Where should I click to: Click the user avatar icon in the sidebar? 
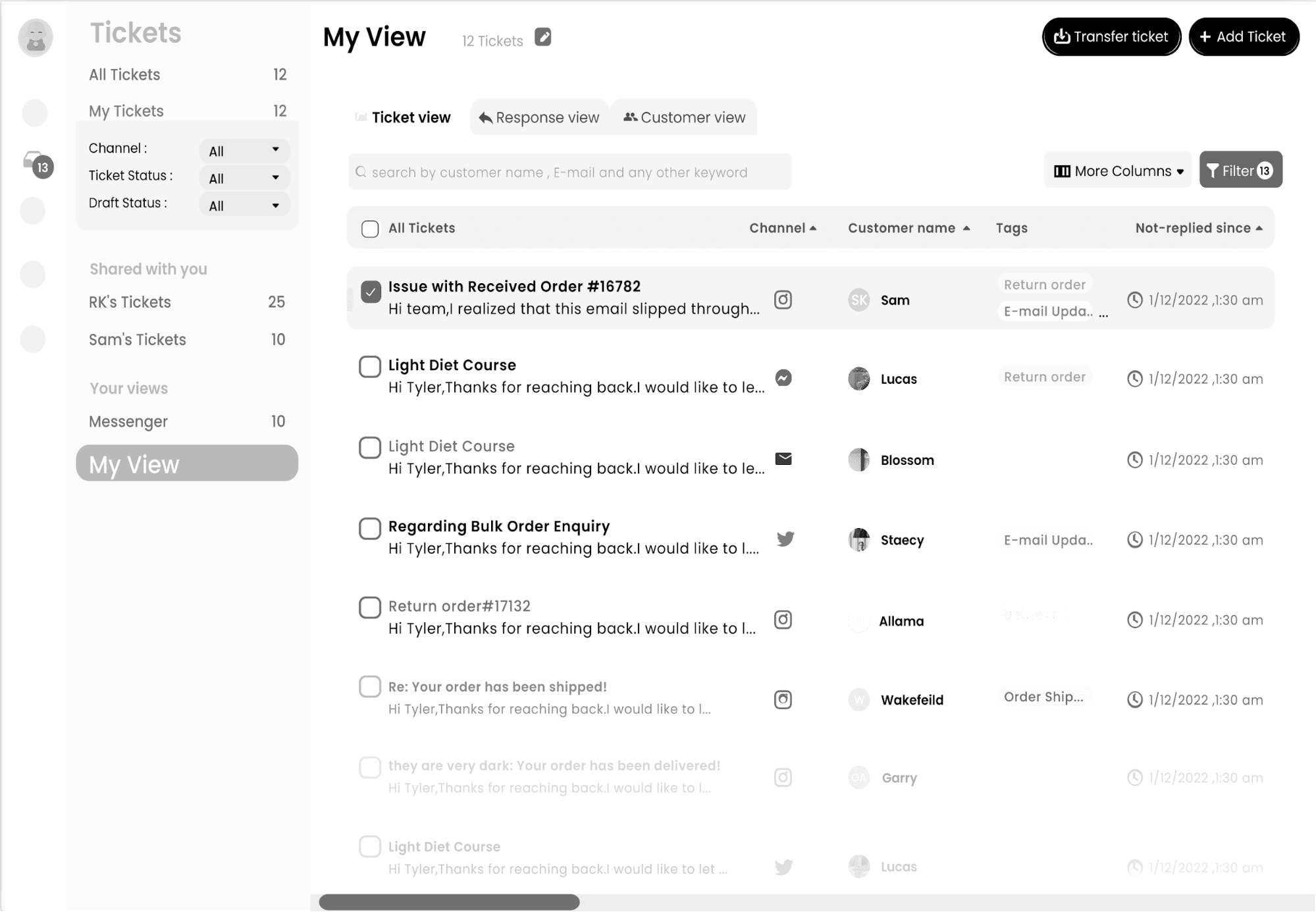36,37
